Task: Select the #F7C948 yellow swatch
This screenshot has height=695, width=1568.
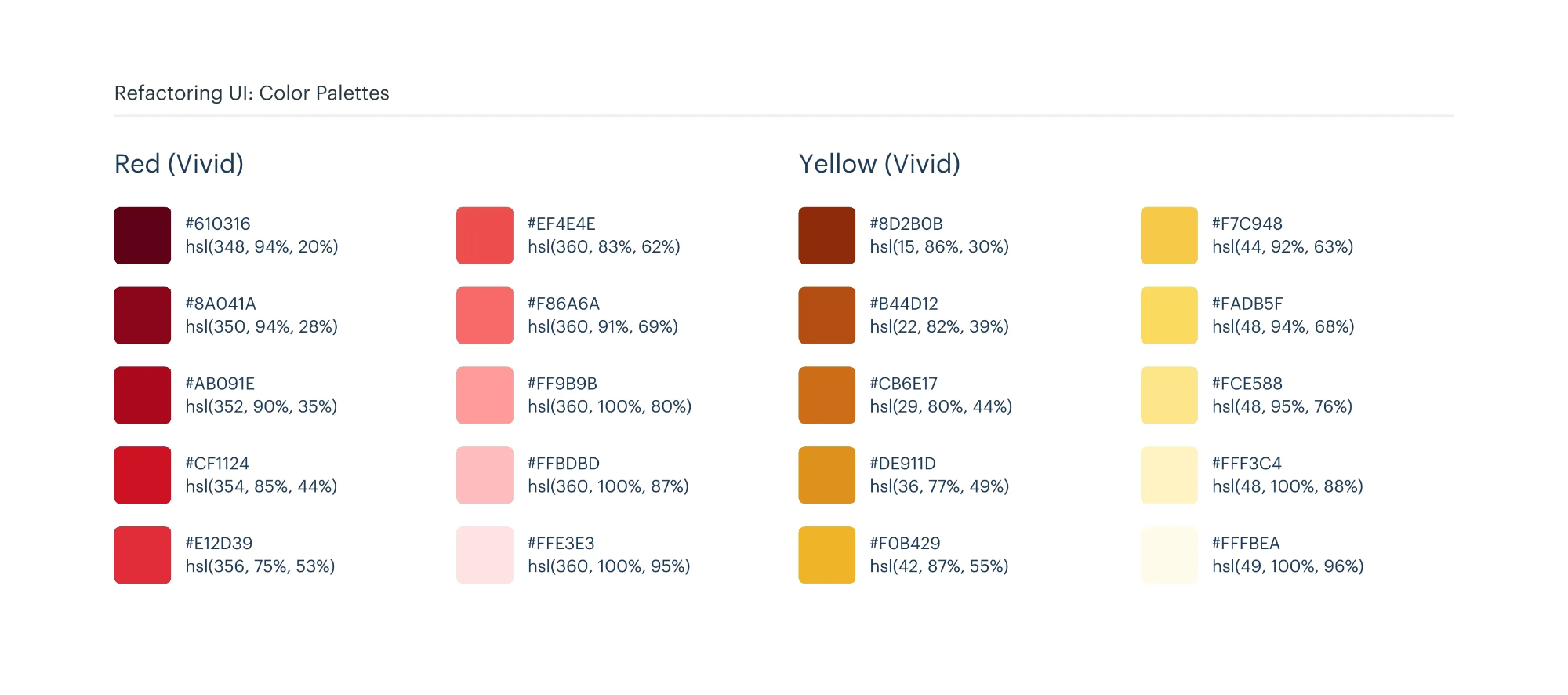Action: pyautogui.click(x=1169, y=235)
